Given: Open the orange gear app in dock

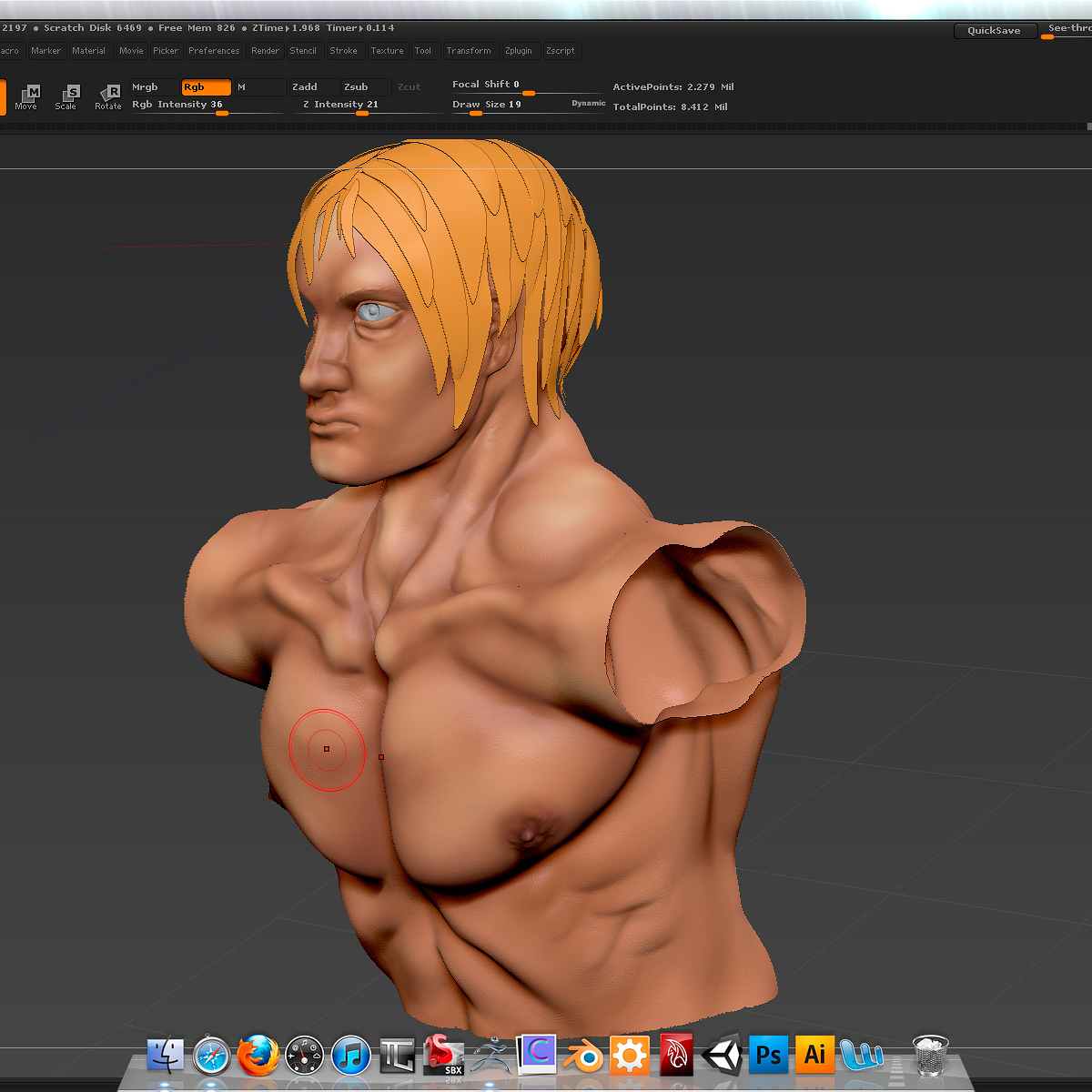Looking at the screenshot, I should pyautogui.click(x=630, y=1056).
